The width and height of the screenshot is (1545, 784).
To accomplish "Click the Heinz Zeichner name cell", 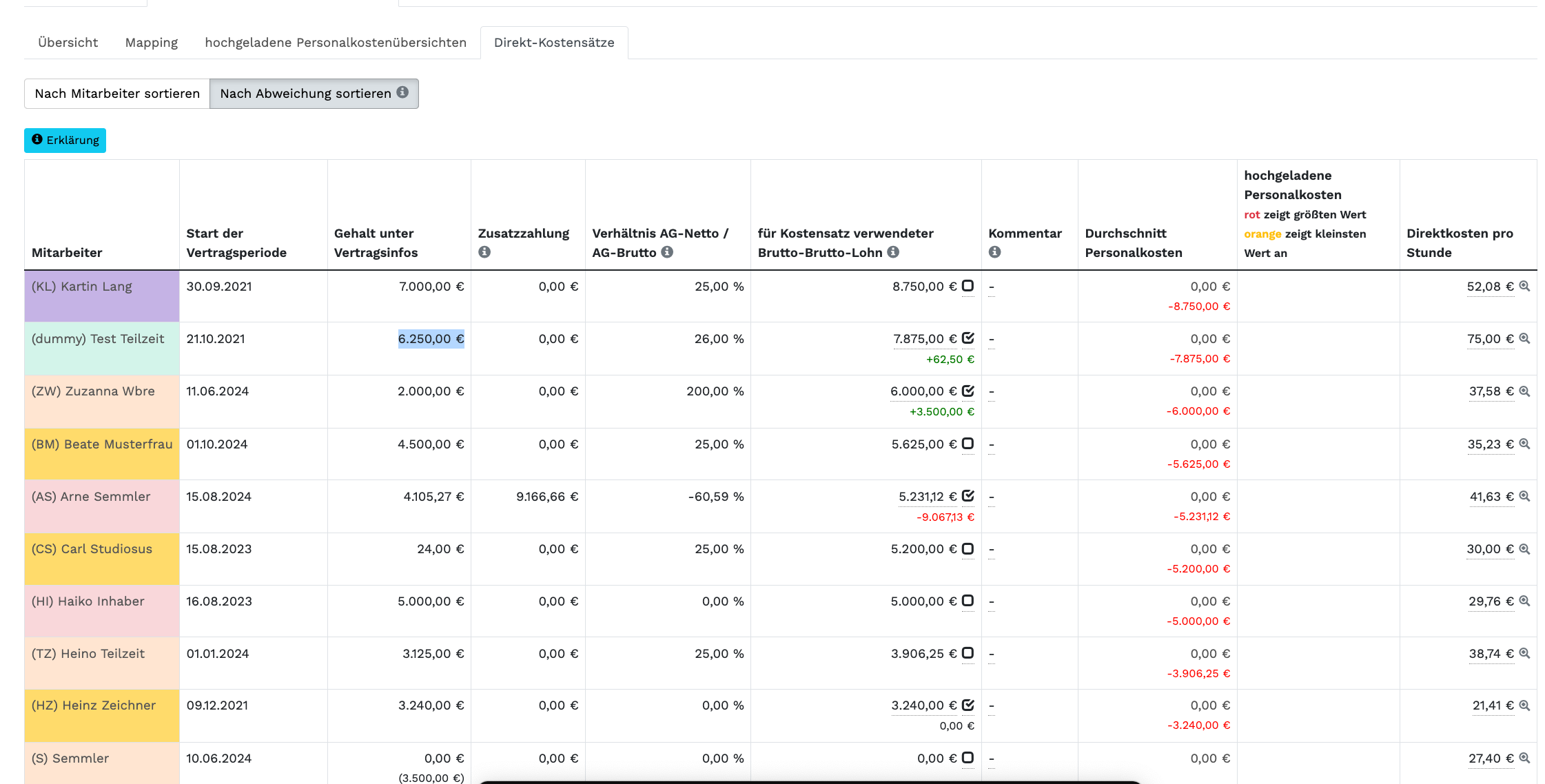I will (x=102, y=716).
